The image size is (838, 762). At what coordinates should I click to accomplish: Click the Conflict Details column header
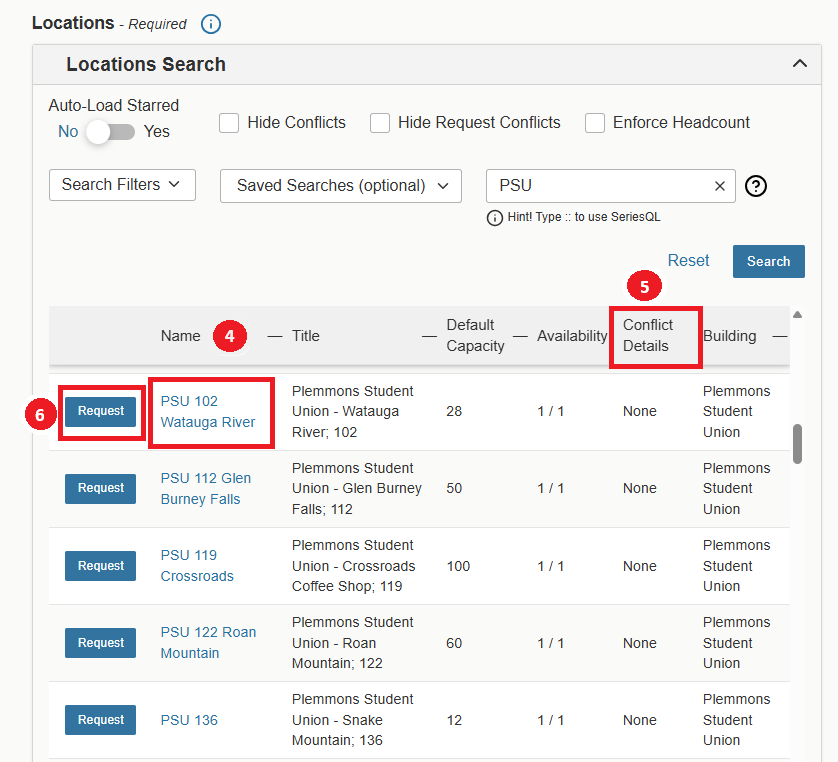(648, 336)
